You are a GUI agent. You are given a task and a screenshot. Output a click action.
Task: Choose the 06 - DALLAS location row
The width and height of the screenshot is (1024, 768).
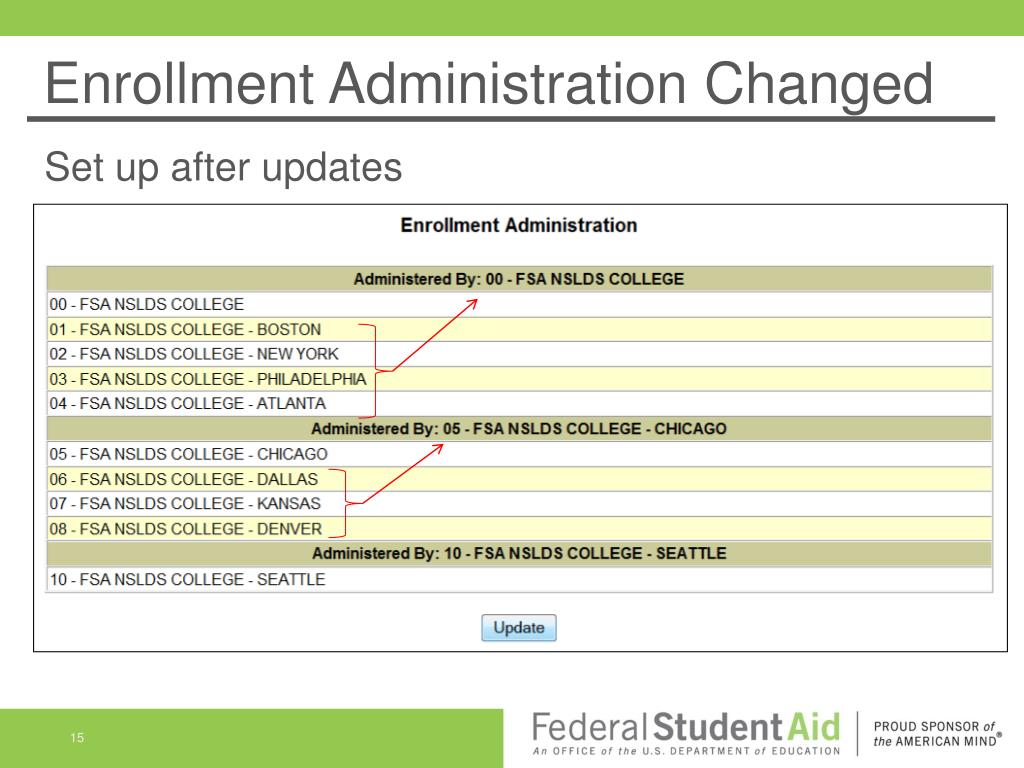pyautogui.click(x=520, y=479)
